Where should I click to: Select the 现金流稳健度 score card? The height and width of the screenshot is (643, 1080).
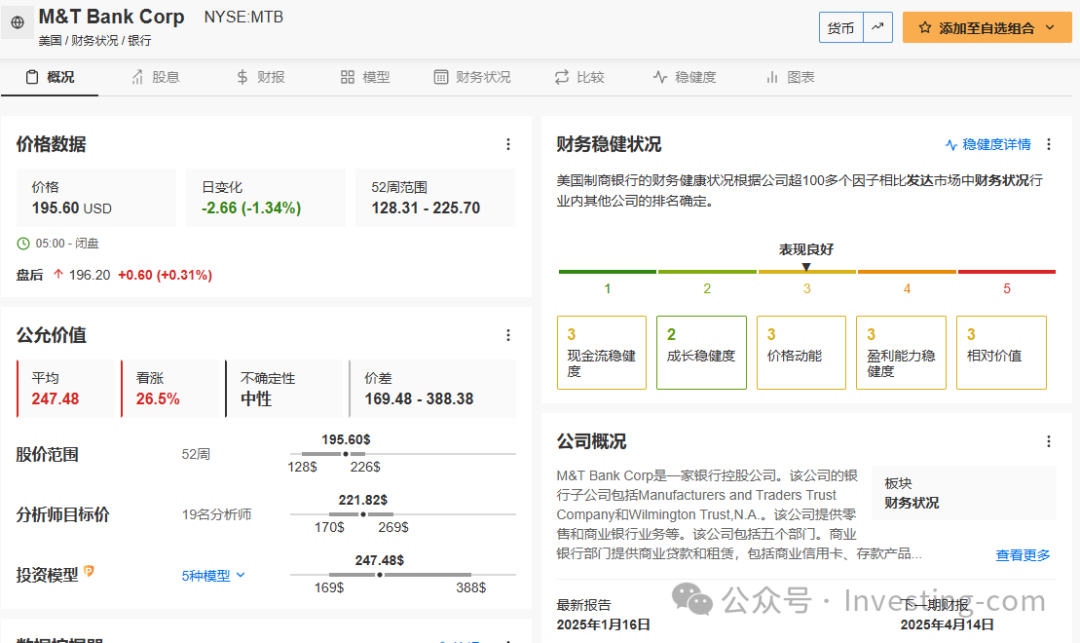point(602,352)
